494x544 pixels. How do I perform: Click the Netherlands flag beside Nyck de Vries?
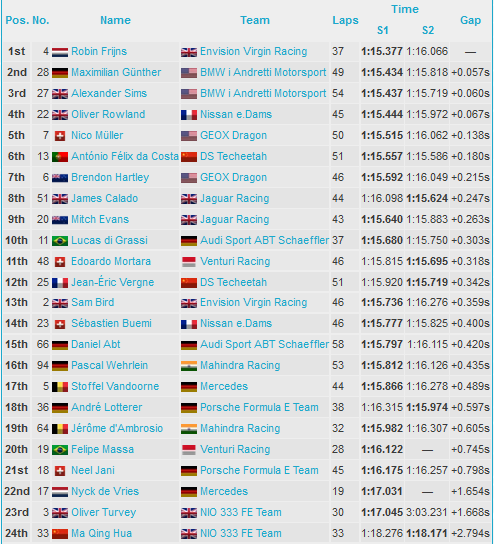(60, 492)
